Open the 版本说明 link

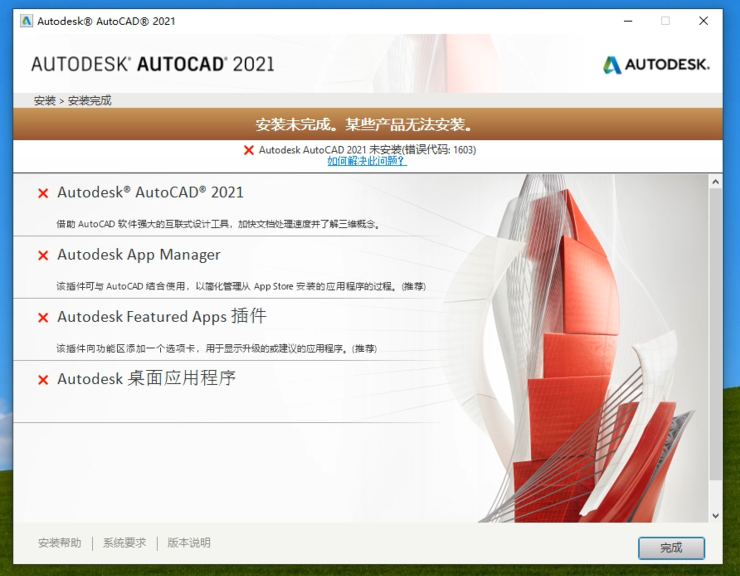(x=189, y=543)
